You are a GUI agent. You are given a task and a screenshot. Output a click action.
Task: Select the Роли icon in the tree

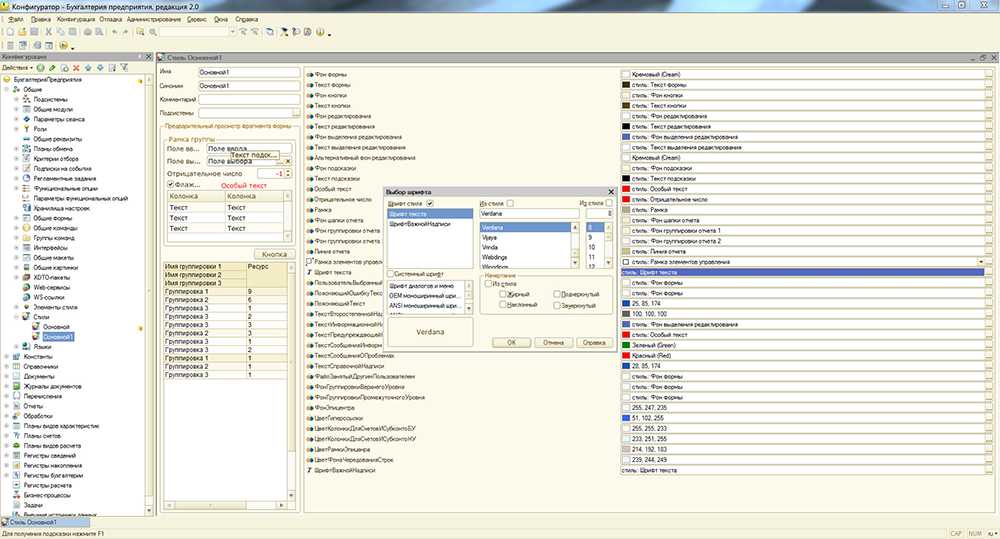[x=27, y=129]
